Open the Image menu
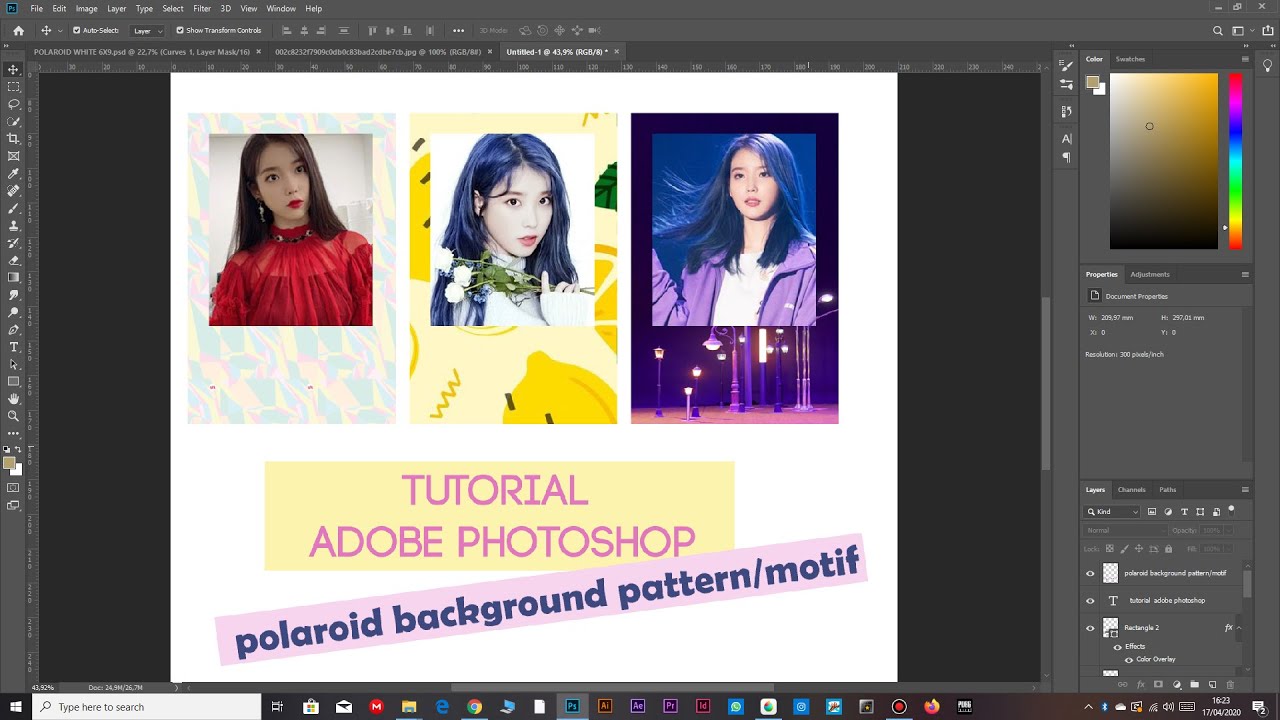Screen dimensions: 1280x720 [87, 8]
